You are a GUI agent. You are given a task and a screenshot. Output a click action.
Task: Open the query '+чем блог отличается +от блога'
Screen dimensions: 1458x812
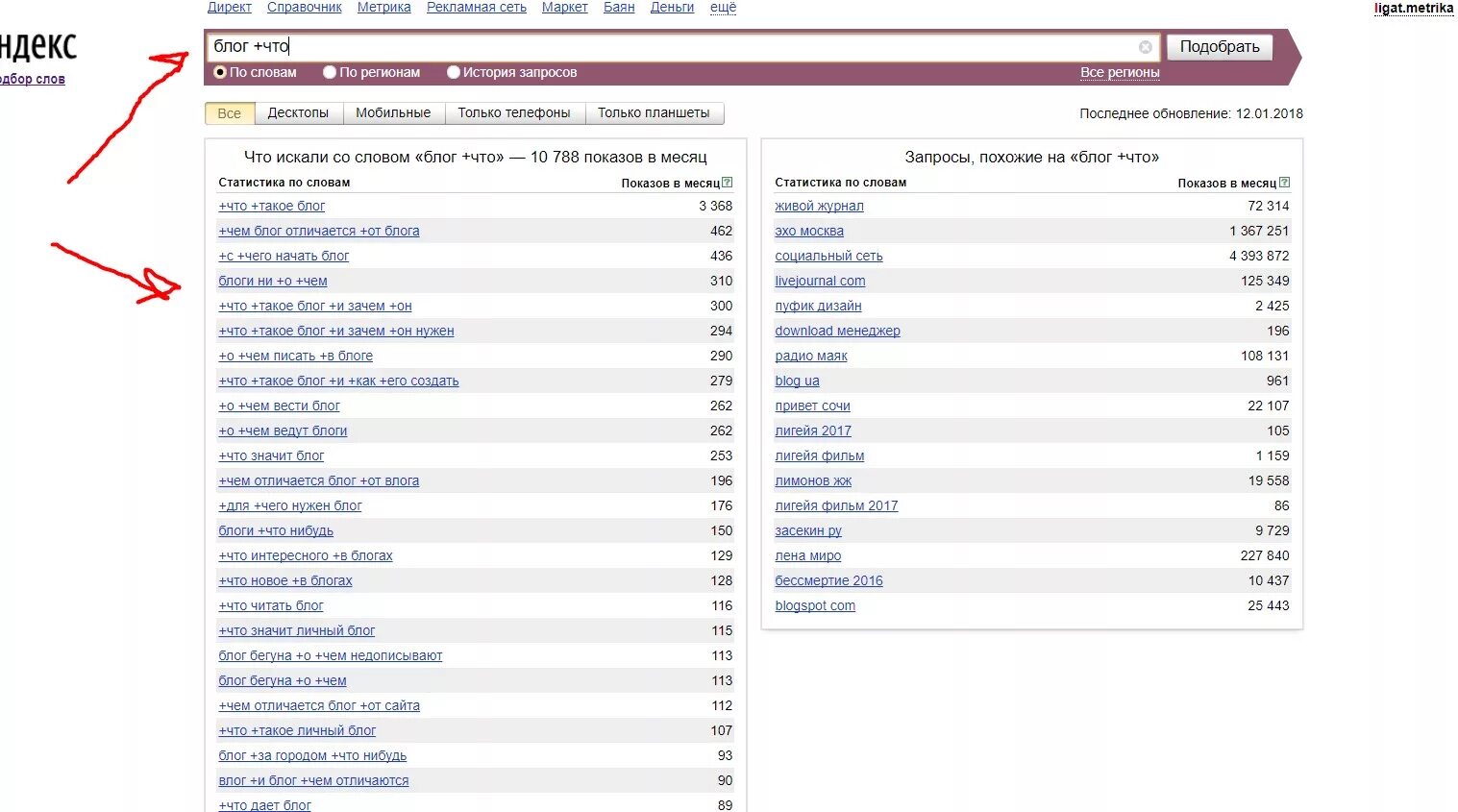coord(319,231)
